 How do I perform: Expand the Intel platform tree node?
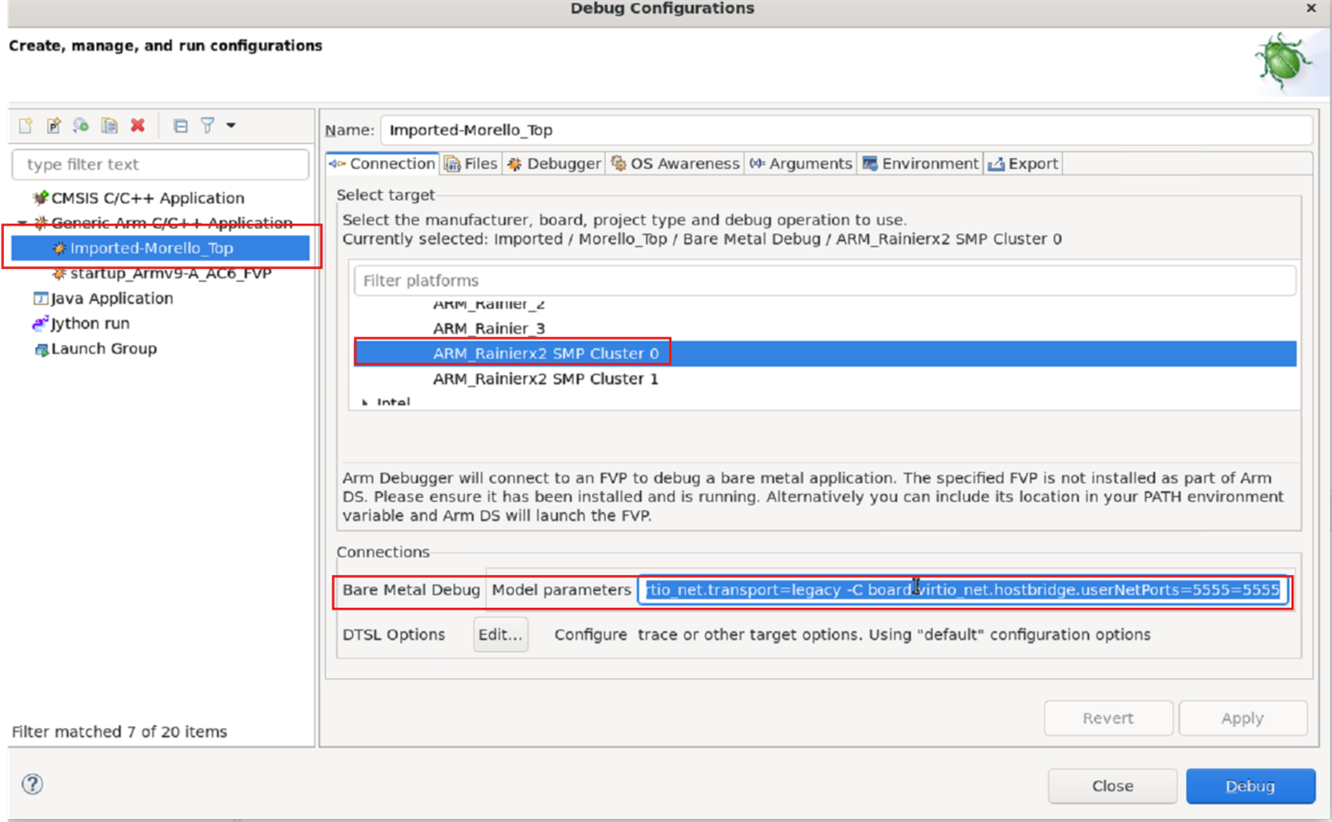(364, 403)
